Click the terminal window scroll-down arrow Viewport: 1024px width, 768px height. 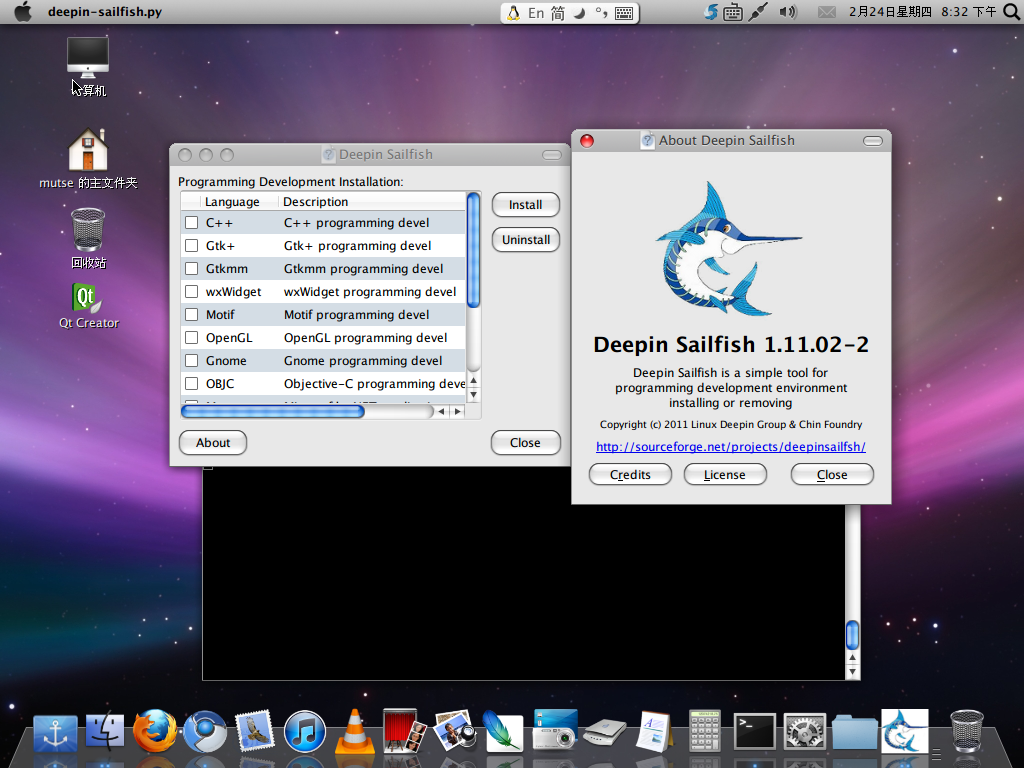[x=852, y=672]
